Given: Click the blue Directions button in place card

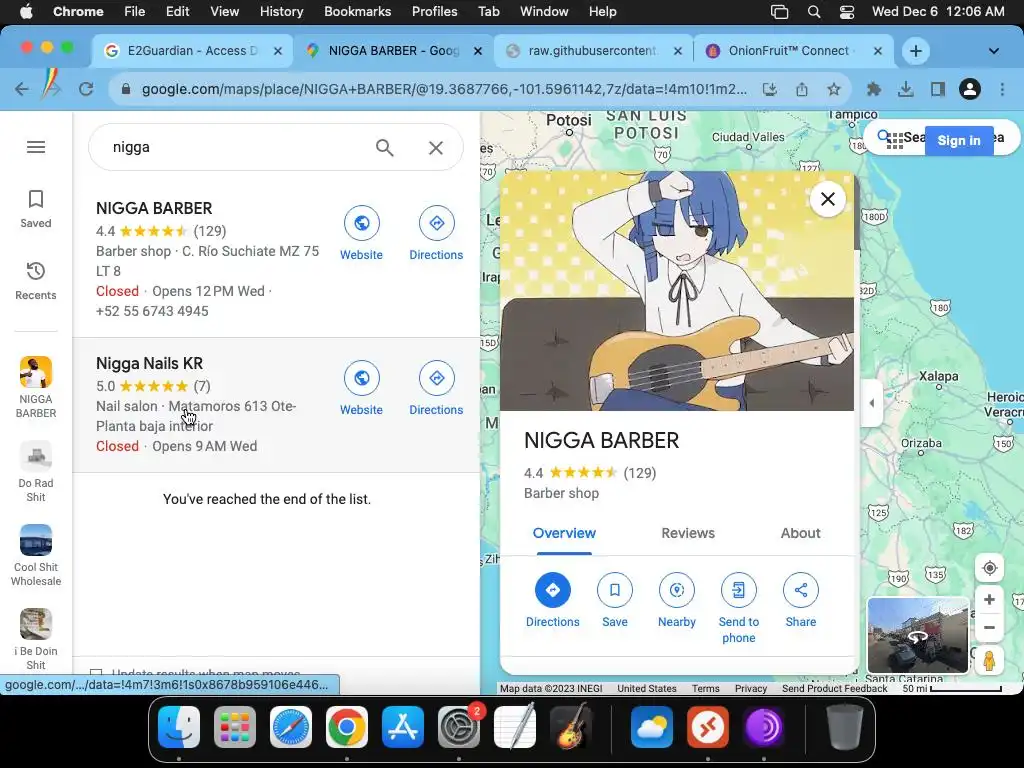Looking at the screenshot, I should click(552, 590).
